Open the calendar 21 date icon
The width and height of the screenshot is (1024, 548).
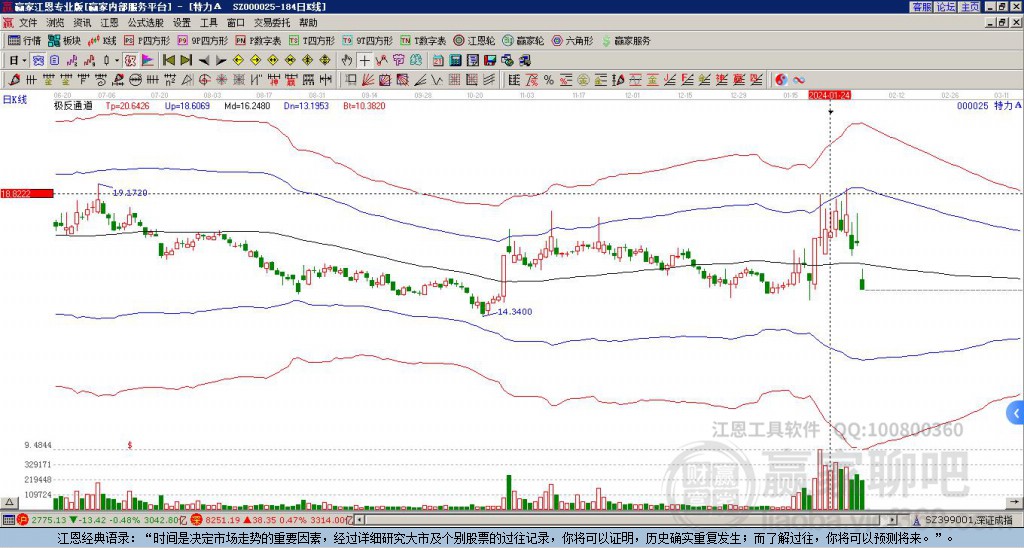pos(438,60)
